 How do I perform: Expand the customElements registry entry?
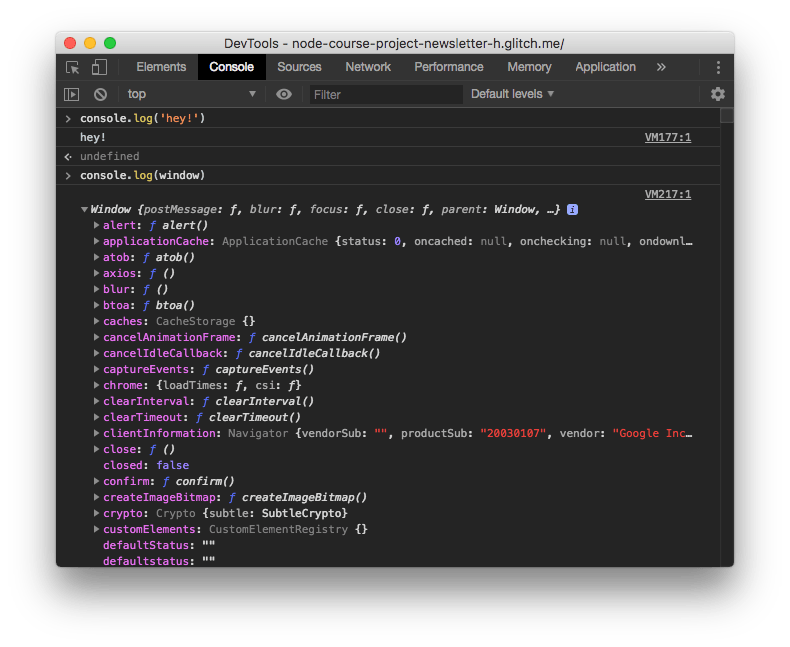click(96, 529)
